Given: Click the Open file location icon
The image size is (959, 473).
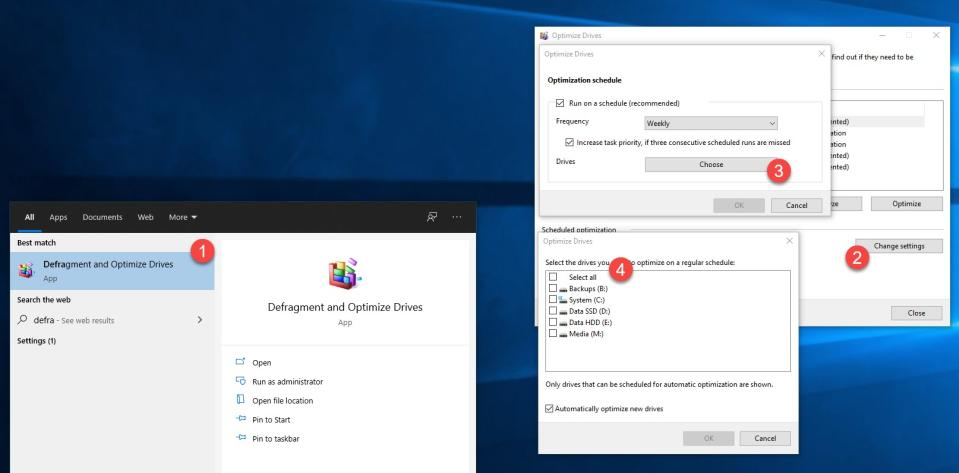Looking at the screenshot, I should tap(240, 400).
